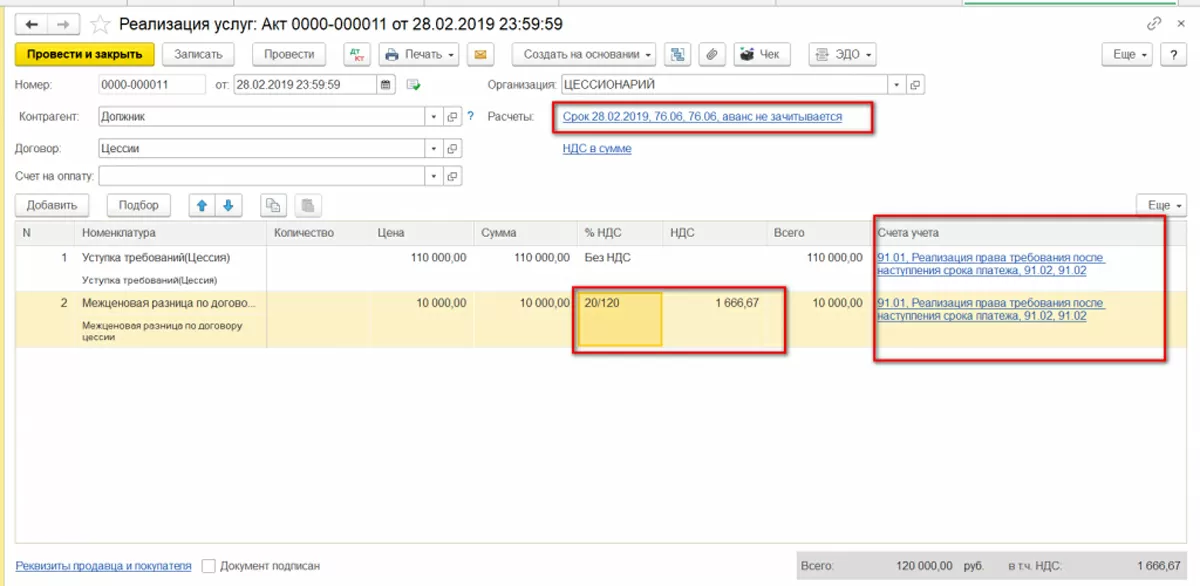Screen dimensions: 1200x586
Task: Open the Расчеты settings link
Action: point(702,116)
